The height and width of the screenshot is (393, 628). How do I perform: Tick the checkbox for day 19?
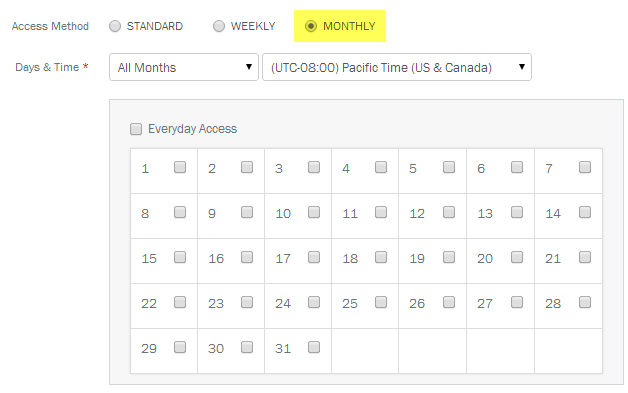(x=449, y=257)
